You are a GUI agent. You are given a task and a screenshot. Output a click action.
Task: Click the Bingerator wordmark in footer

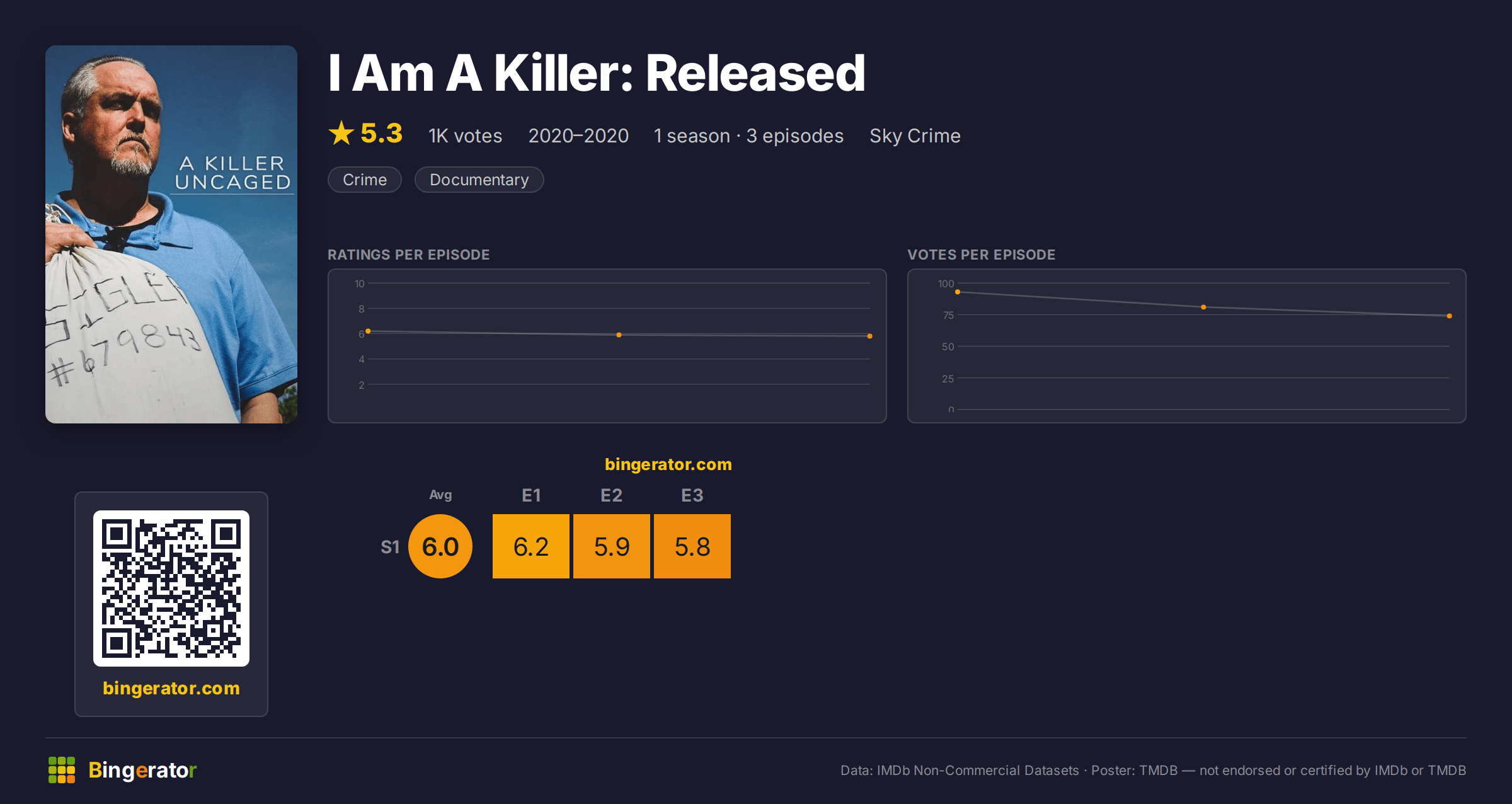[x=142, y=770]
